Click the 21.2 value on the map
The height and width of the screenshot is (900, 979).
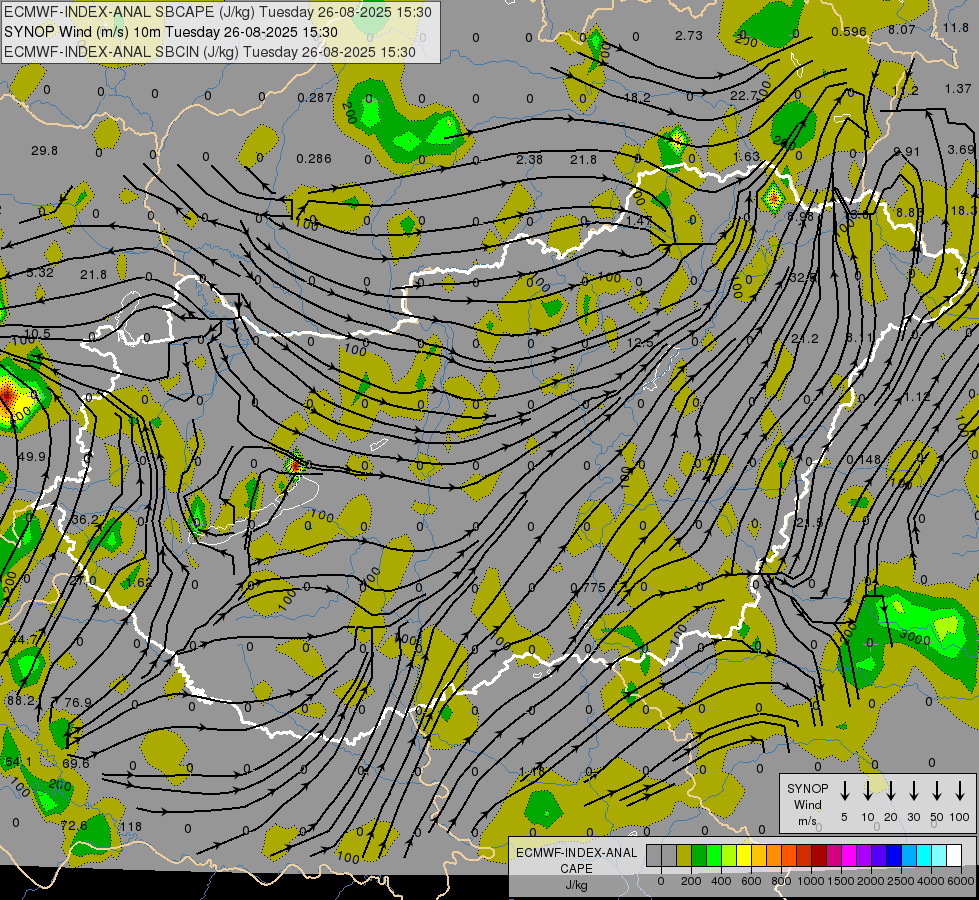(805, 339)
